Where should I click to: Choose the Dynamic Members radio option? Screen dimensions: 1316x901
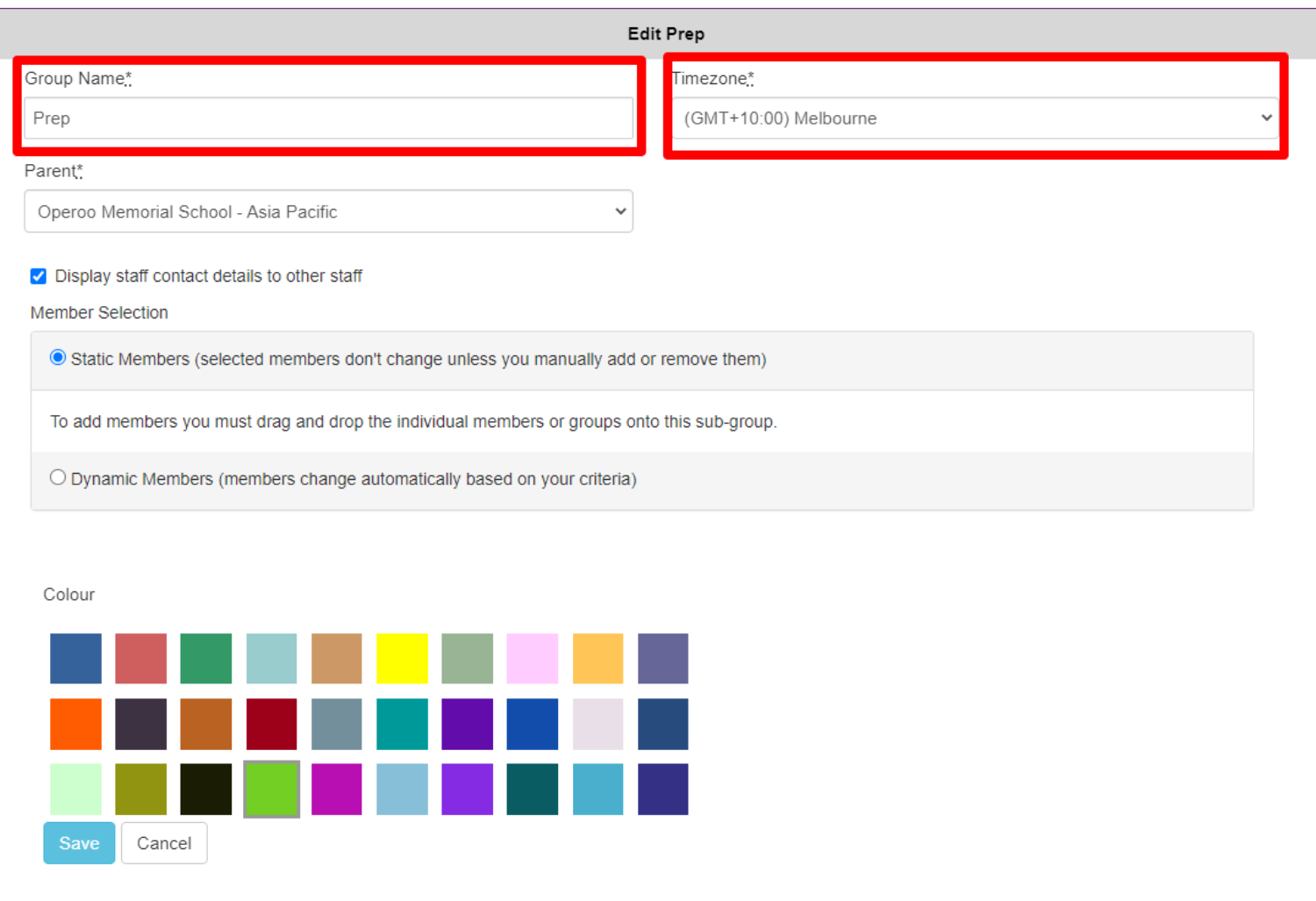click(x=58, y=478)
